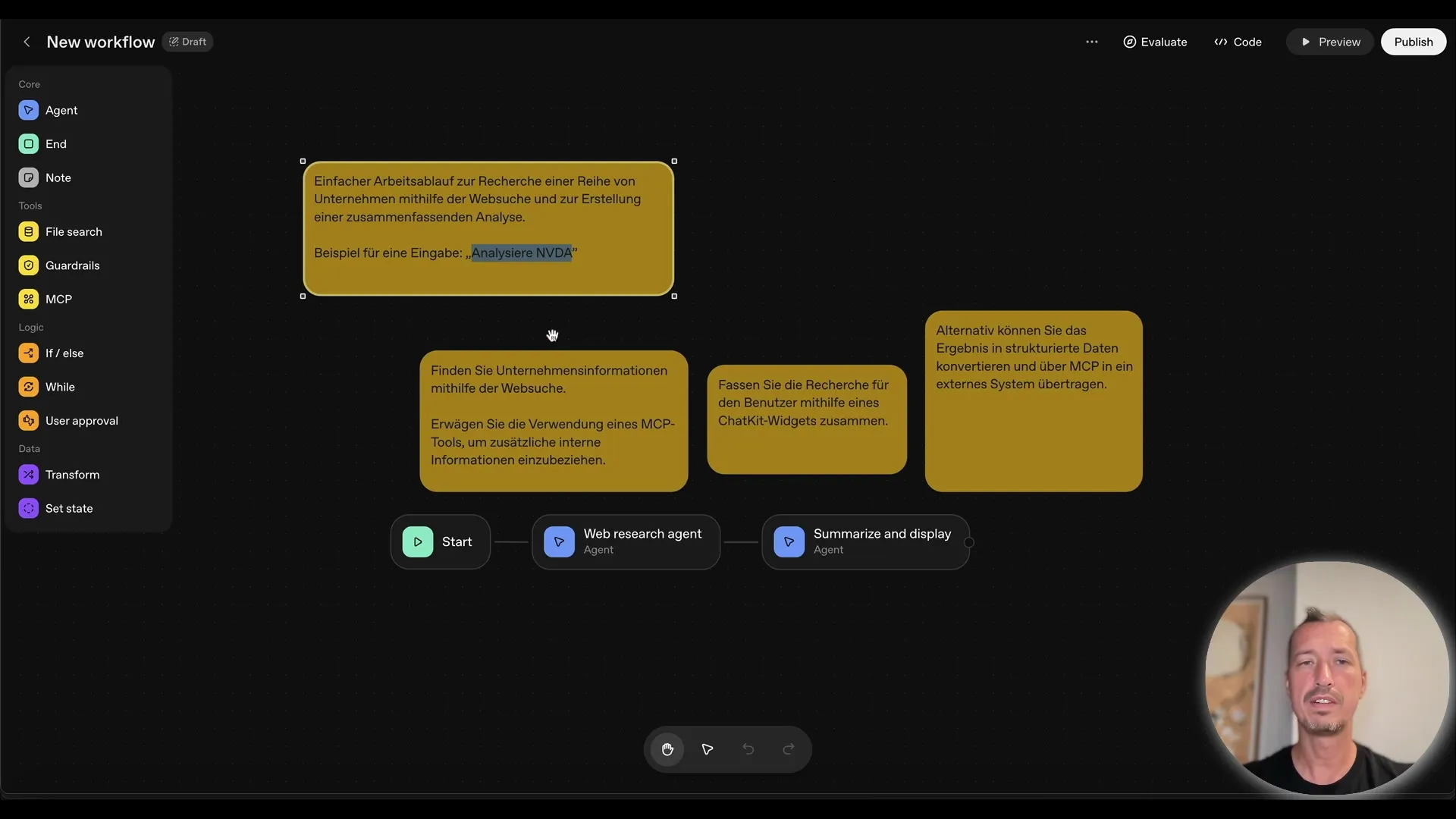Add an End node to the workflow
Screen dimensions: 1456x819
click(x=55, y=143)
